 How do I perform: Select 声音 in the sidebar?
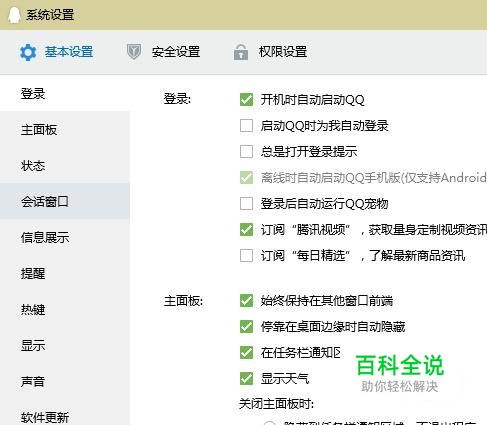point(65,381)
